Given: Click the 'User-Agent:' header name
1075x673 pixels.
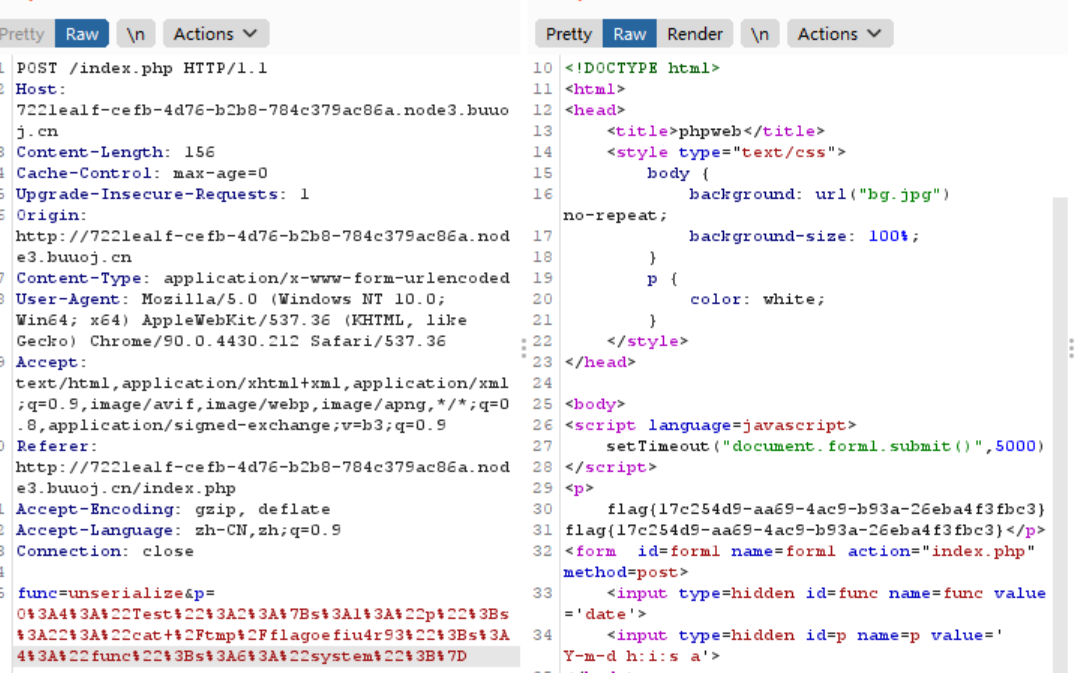Looking at the screenshot, I should 73,299.
